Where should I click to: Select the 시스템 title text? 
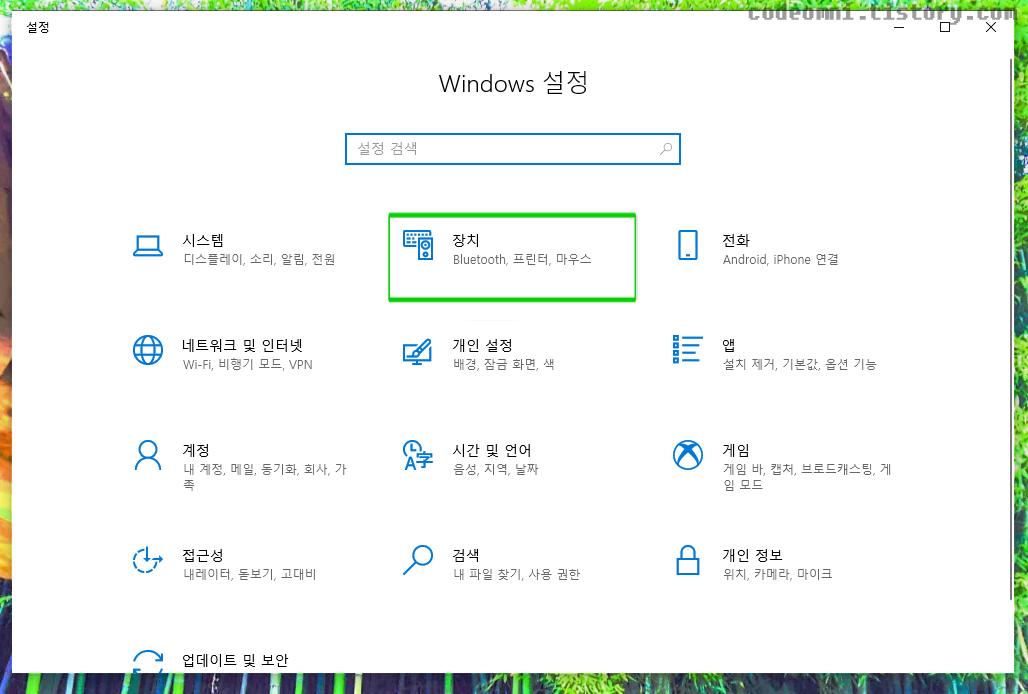coord(203,241)
